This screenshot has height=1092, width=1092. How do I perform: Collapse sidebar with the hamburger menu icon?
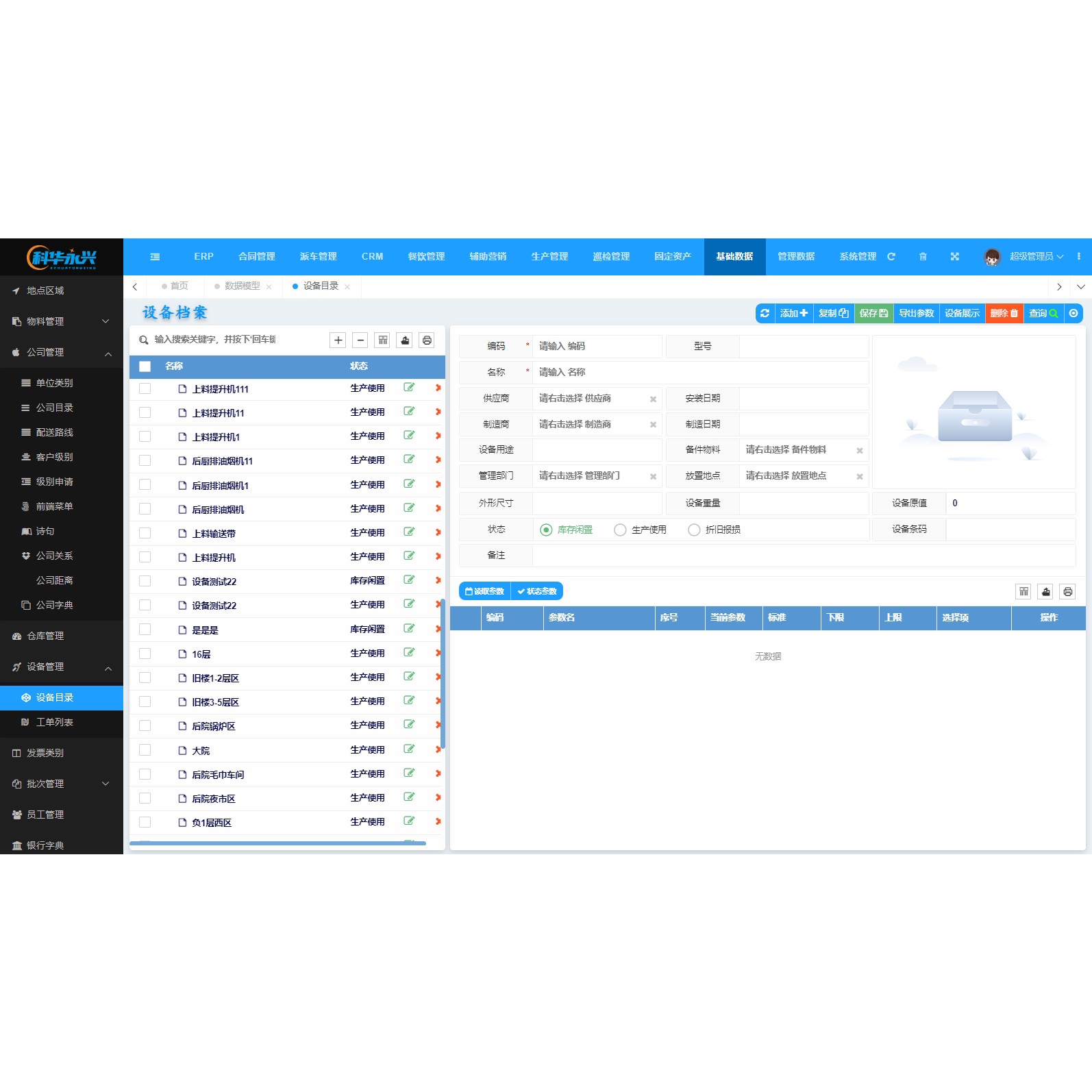click(x=155, y=257)
